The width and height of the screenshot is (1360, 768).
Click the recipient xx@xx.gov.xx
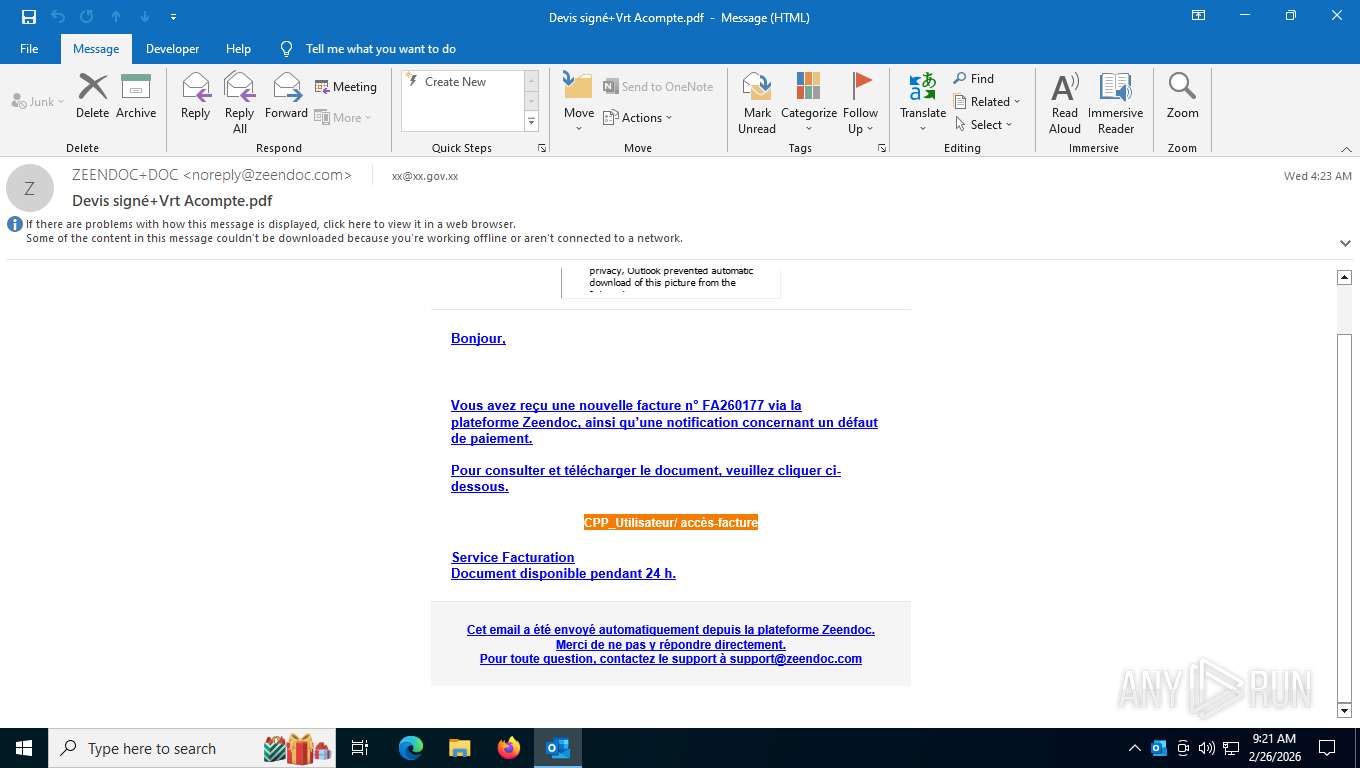tap(425, 176)
